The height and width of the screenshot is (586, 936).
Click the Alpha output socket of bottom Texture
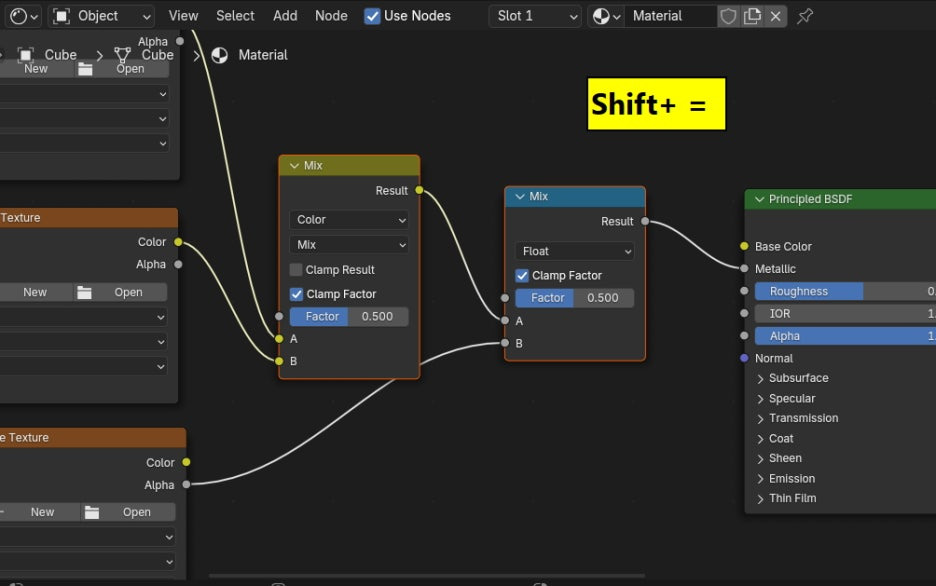pos(186,485)
